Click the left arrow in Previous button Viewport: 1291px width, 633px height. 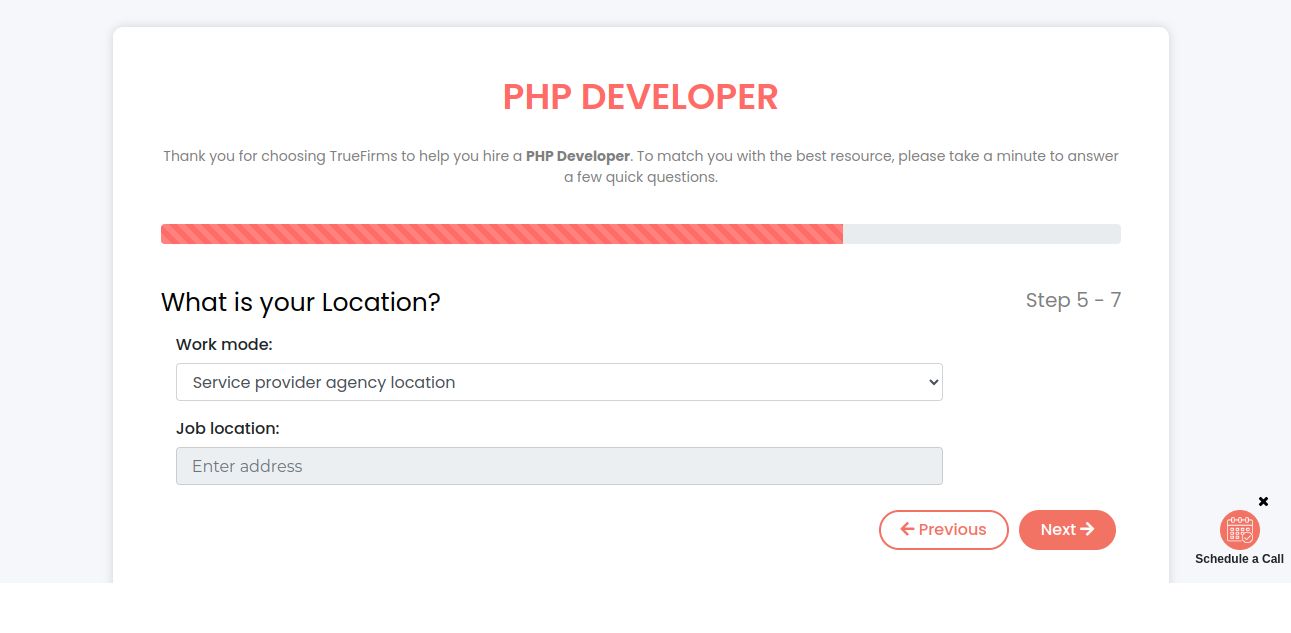point(907,529)
